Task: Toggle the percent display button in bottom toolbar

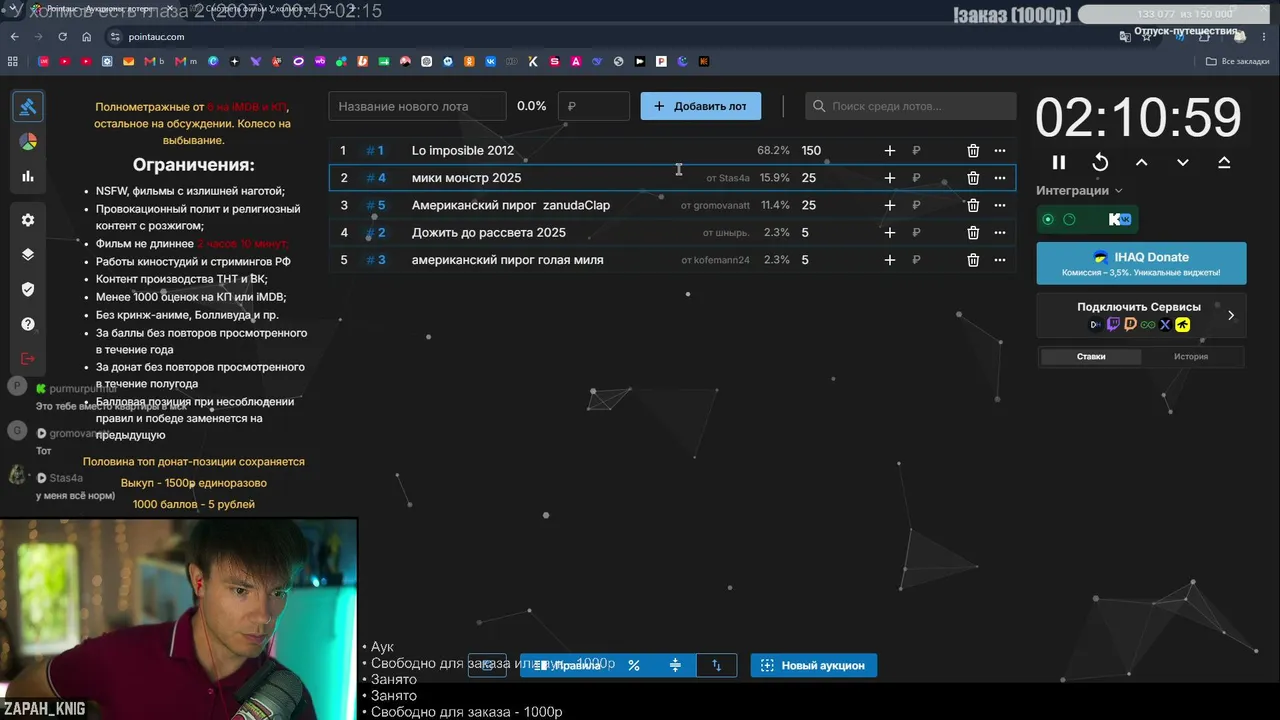Action: (x=634, y=665)
